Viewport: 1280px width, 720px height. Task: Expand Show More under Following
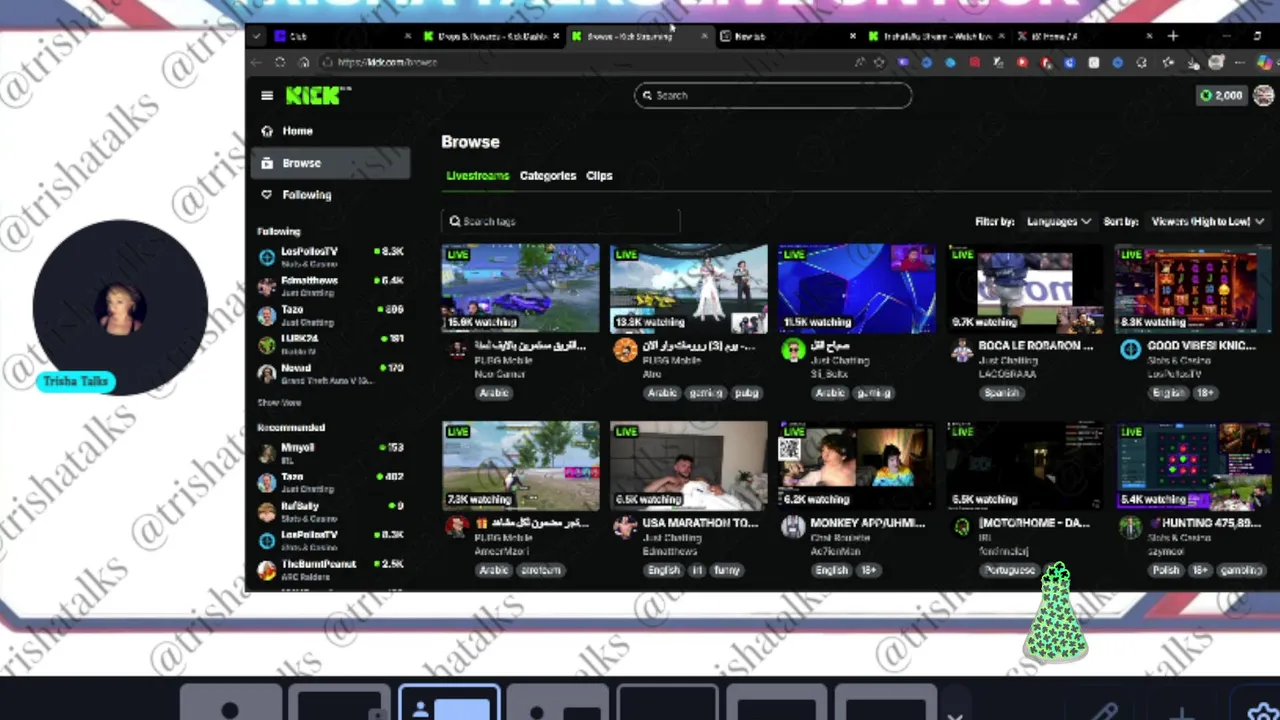279,403
